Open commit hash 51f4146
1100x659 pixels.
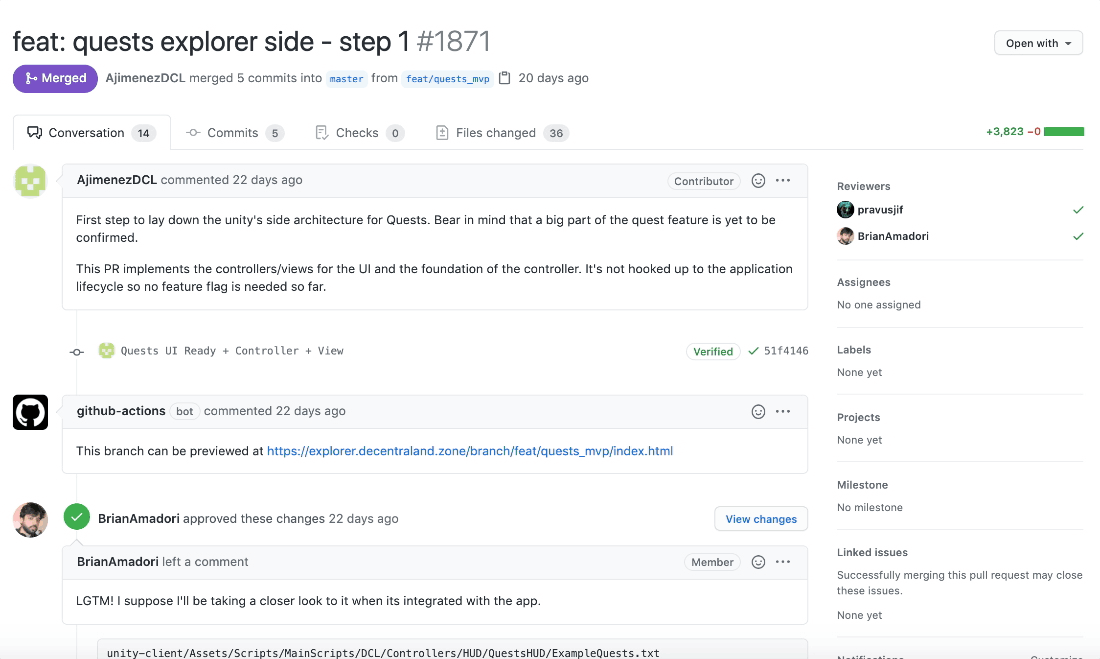click(x=786, y=350)
